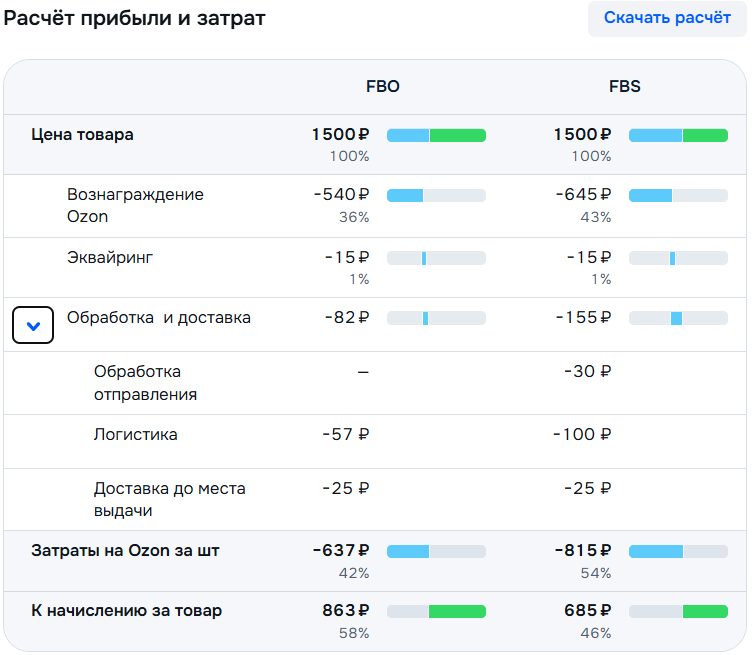Click FBS Обработка и доставка bar
This screenshot has width=754, height=655.
pos(677,318)
